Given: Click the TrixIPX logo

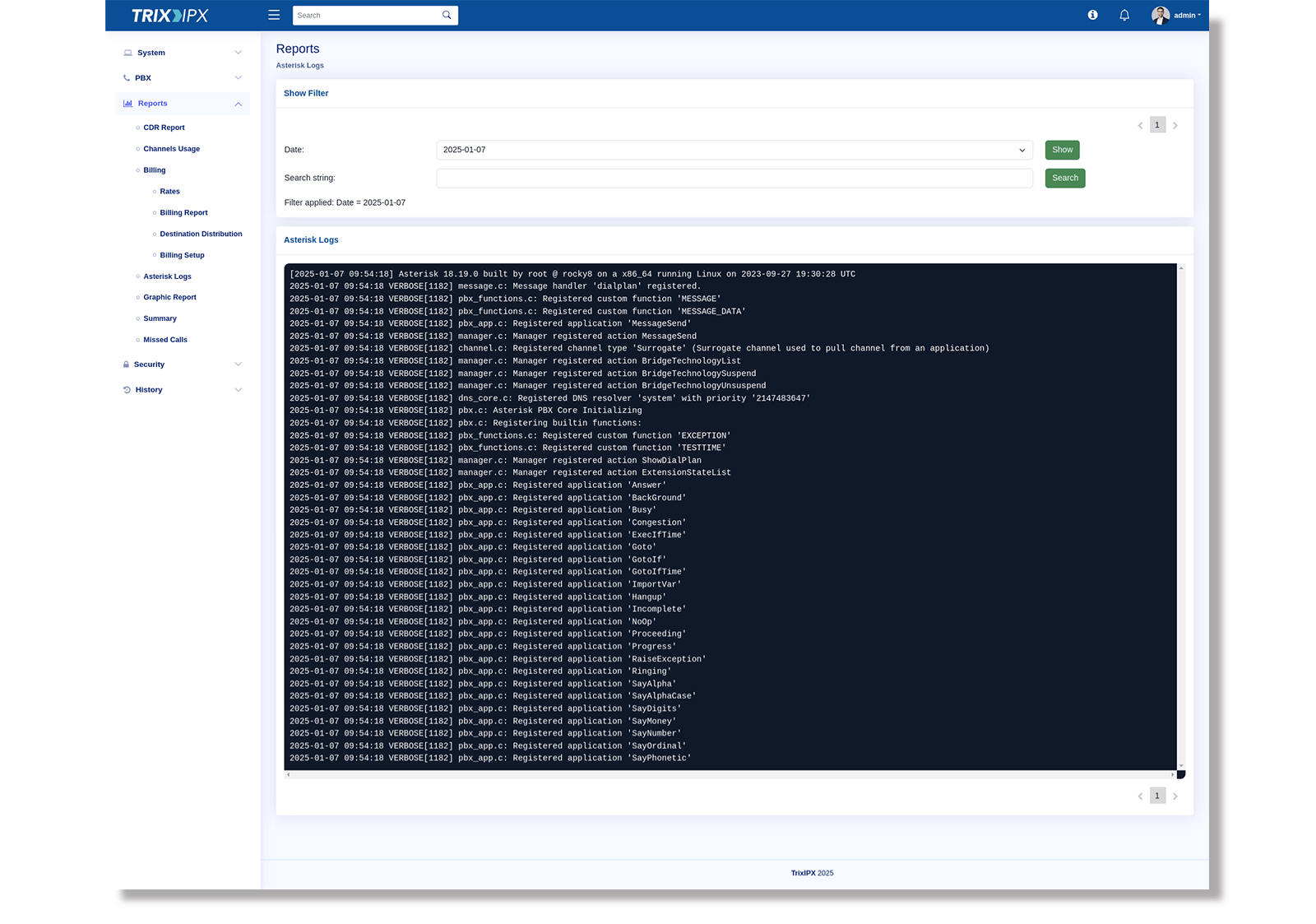Looking at the screenshot, I should (170, 16).
